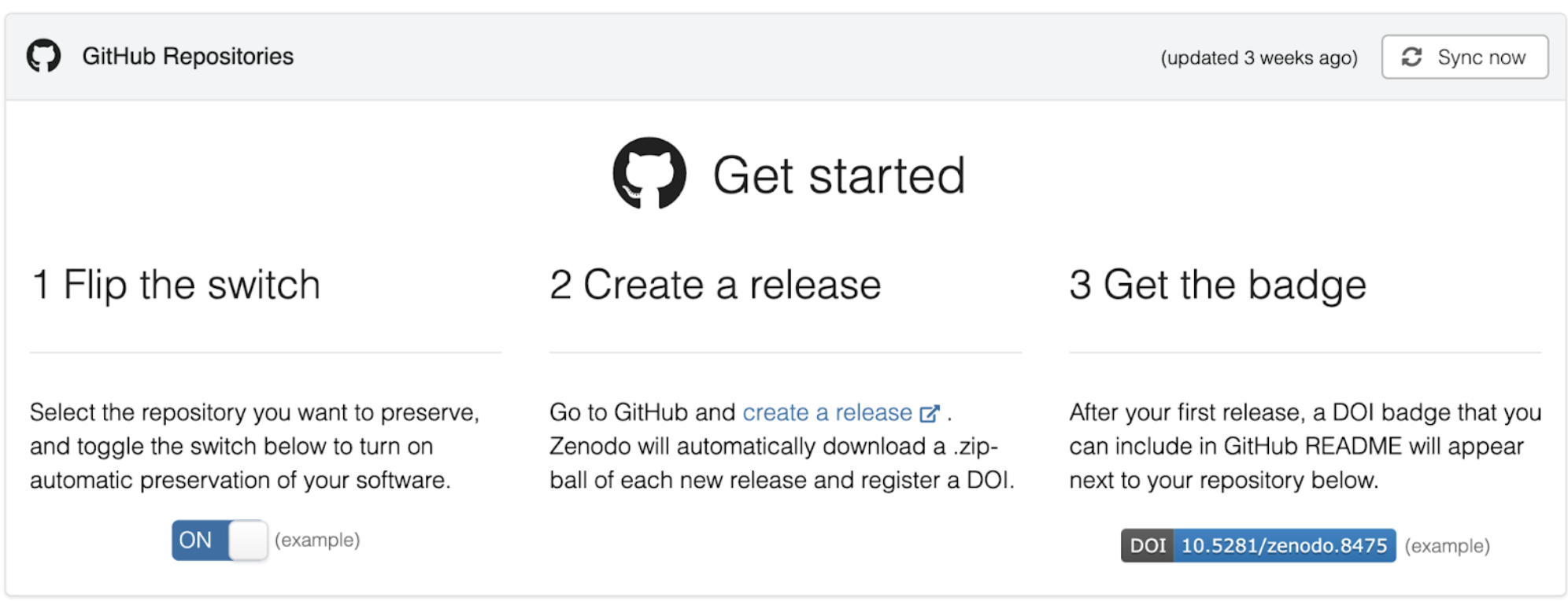Viewport: 1568px width, 601px height.
Task: Click the GitHub Repositories header title
Action: coord(188,57)
